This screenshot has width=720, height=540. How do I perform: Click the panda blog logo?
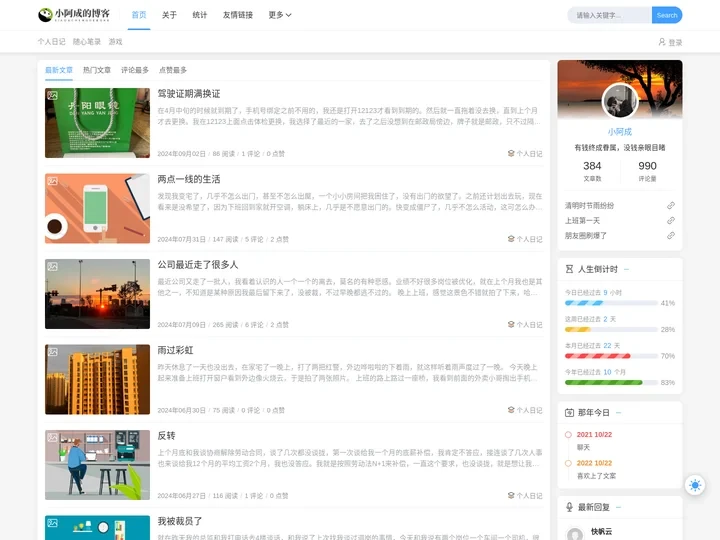pyautogui.click(x=74, y=15)
